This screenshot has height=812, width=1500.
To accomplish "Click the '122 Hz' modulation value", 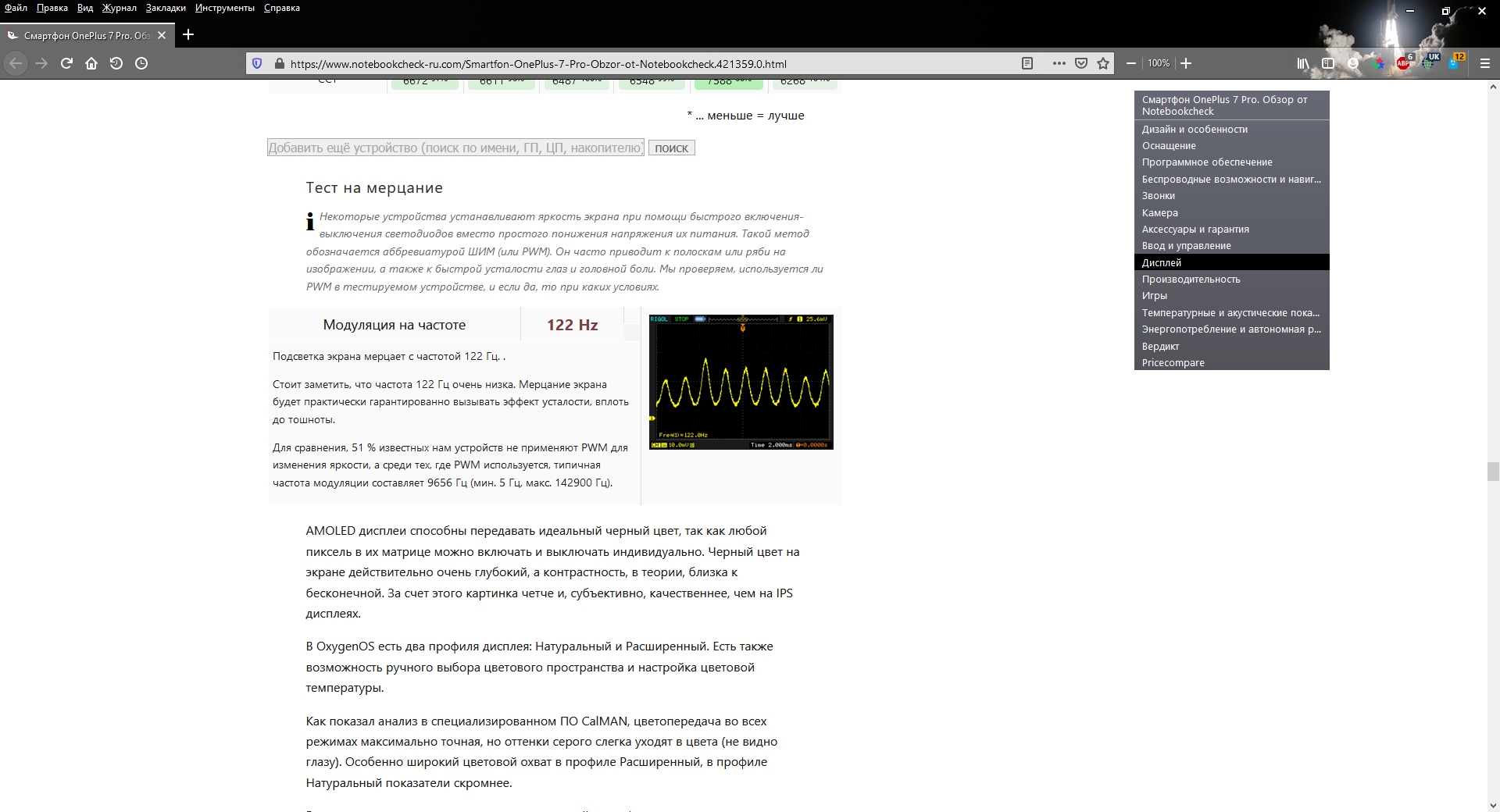I will 572,325.
